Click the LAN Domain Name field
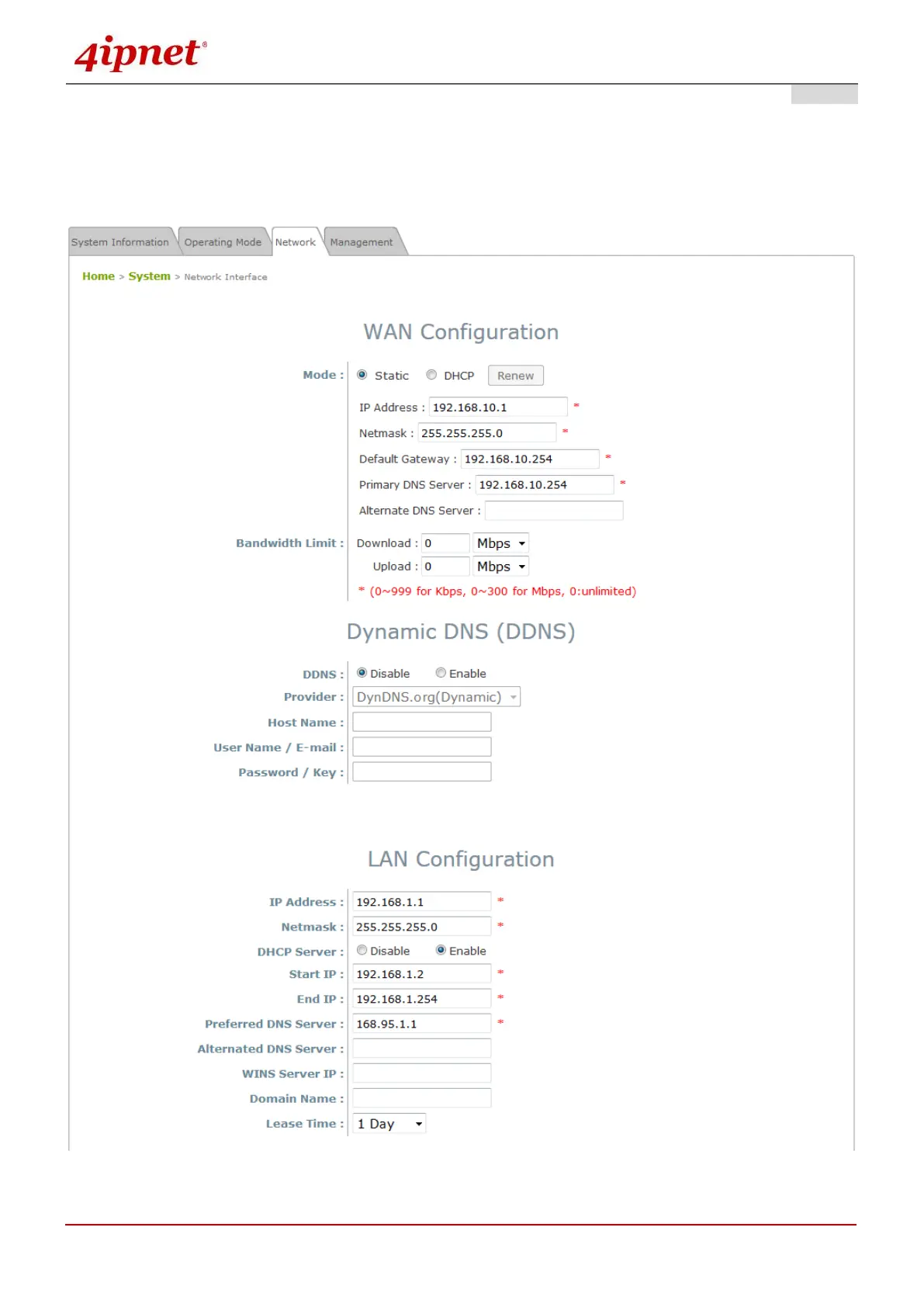Viewport: 924px width, 1307px height. 422,1098
